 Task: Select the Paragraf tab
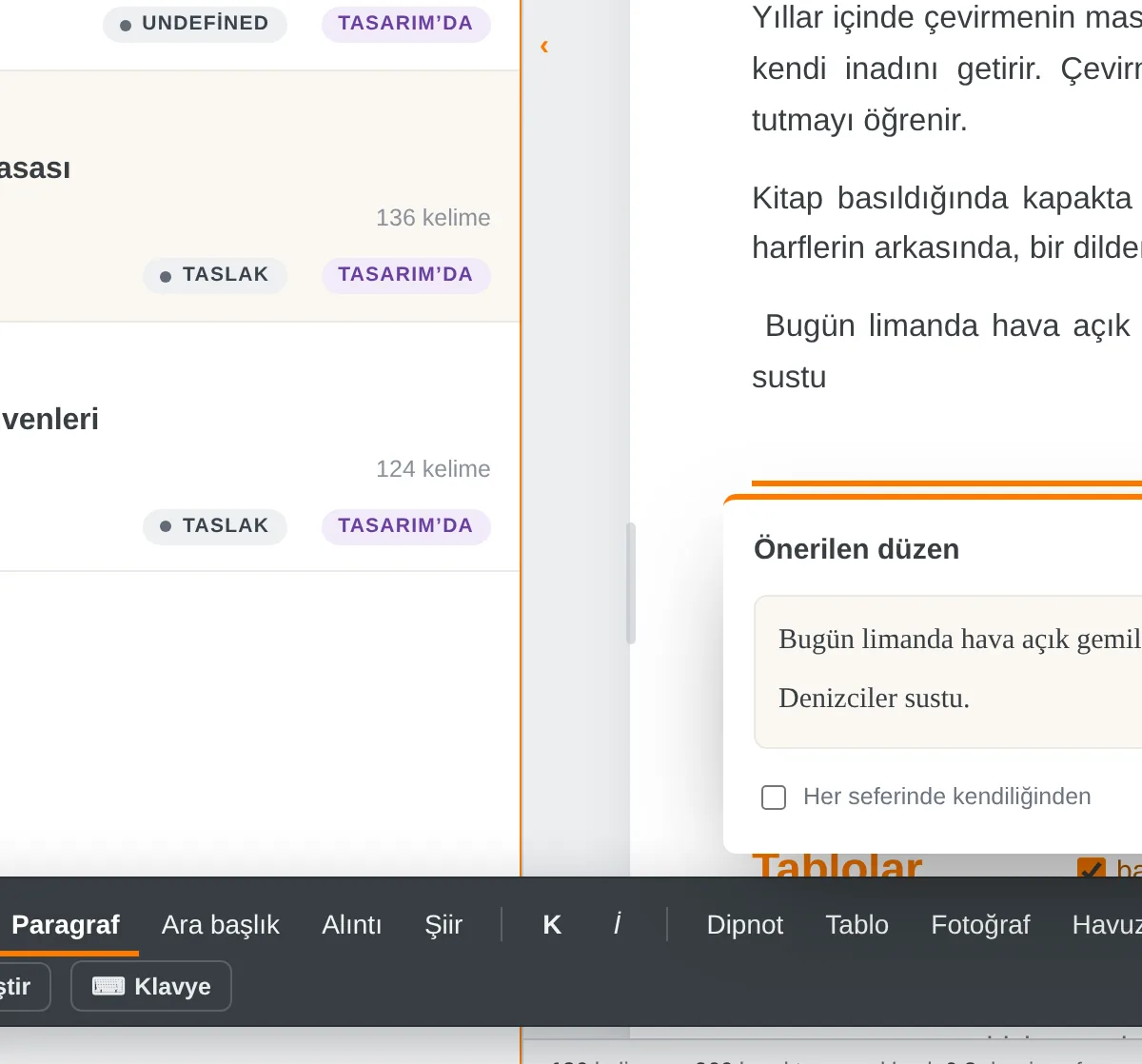click(66, 924)
